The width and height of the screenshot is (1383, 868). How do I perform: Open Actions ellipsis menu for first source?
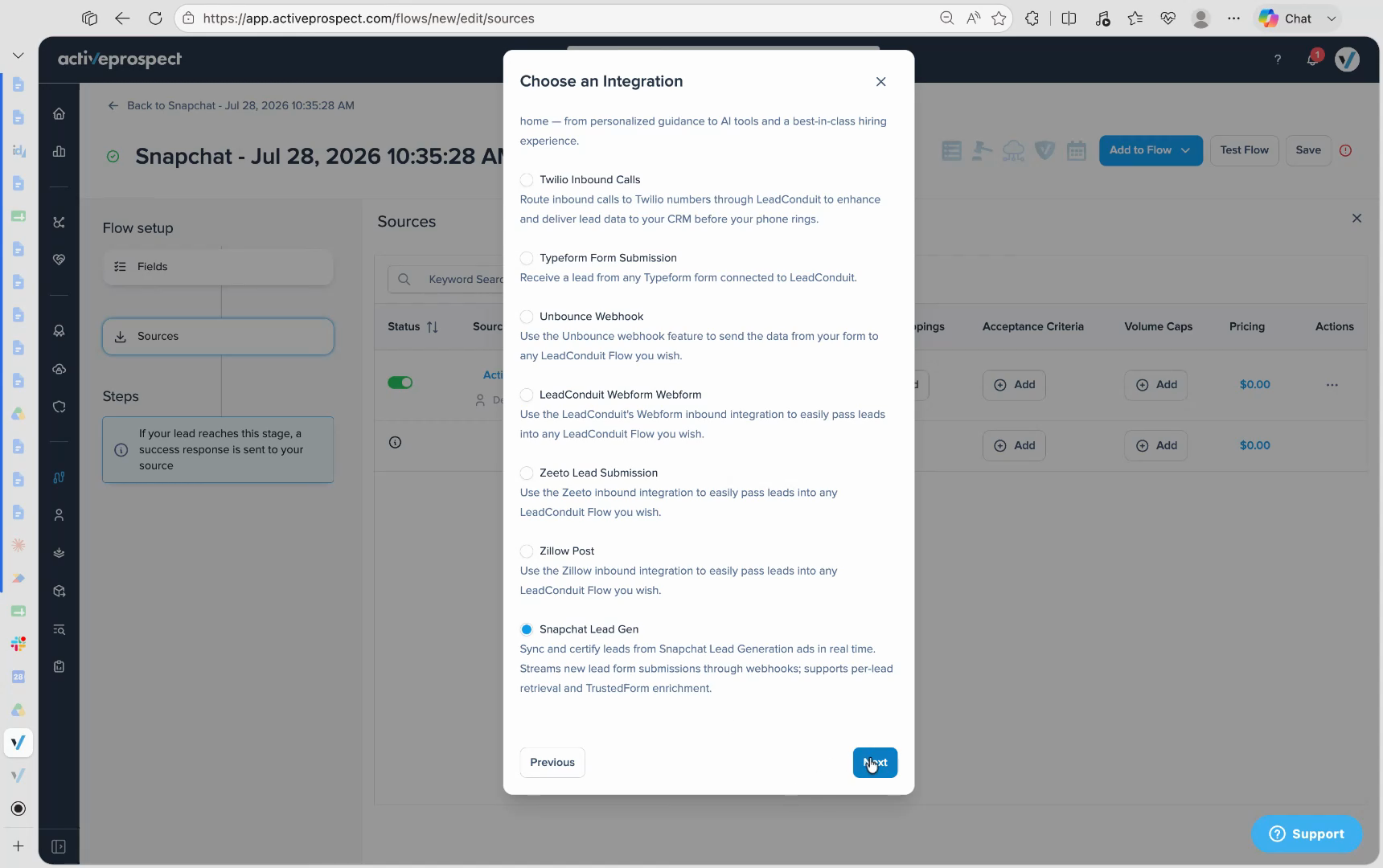point(1332,385)
